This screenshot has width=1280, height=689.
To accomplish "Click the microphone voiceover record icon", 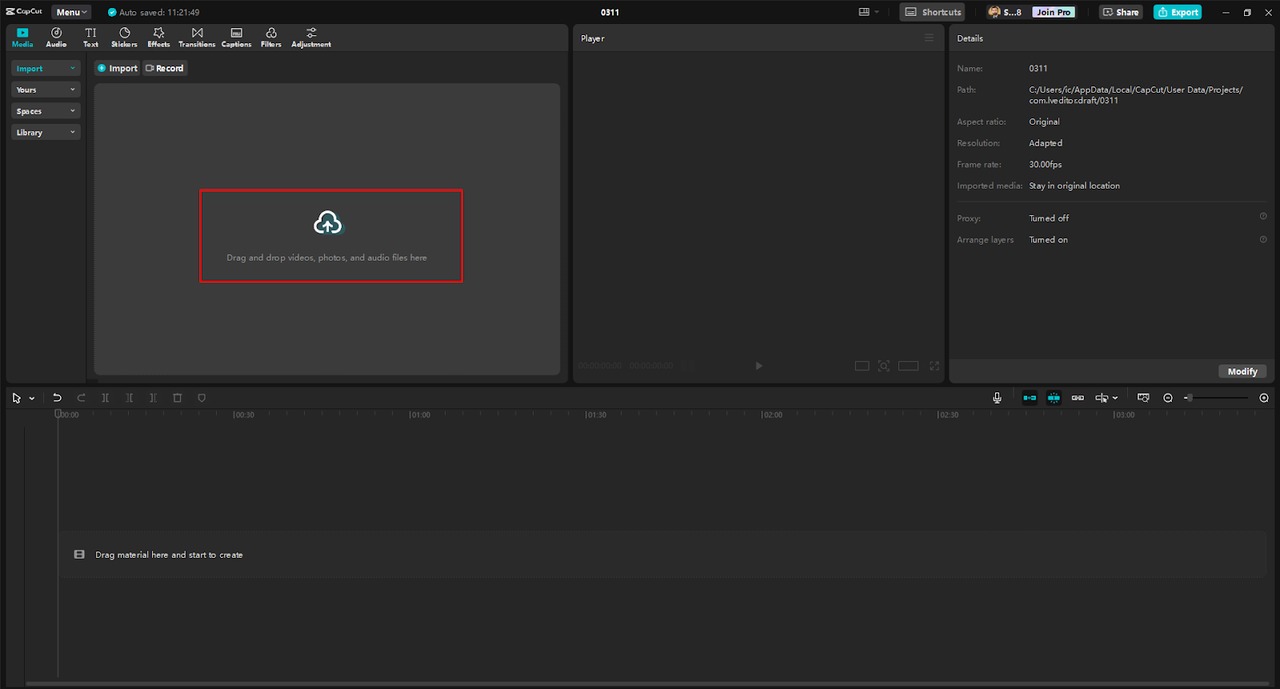I will tap(997, 398).
